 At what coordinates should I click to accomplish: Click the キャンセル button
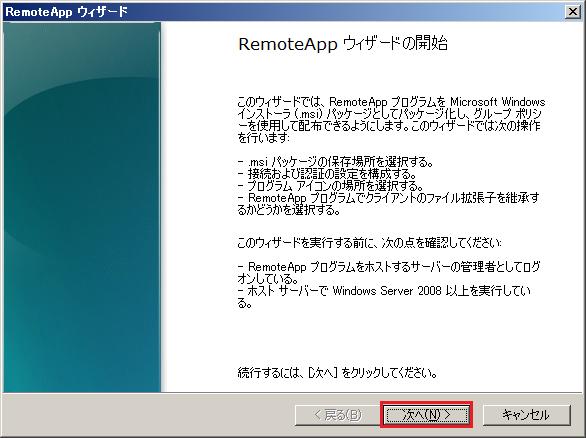(527, 414)
